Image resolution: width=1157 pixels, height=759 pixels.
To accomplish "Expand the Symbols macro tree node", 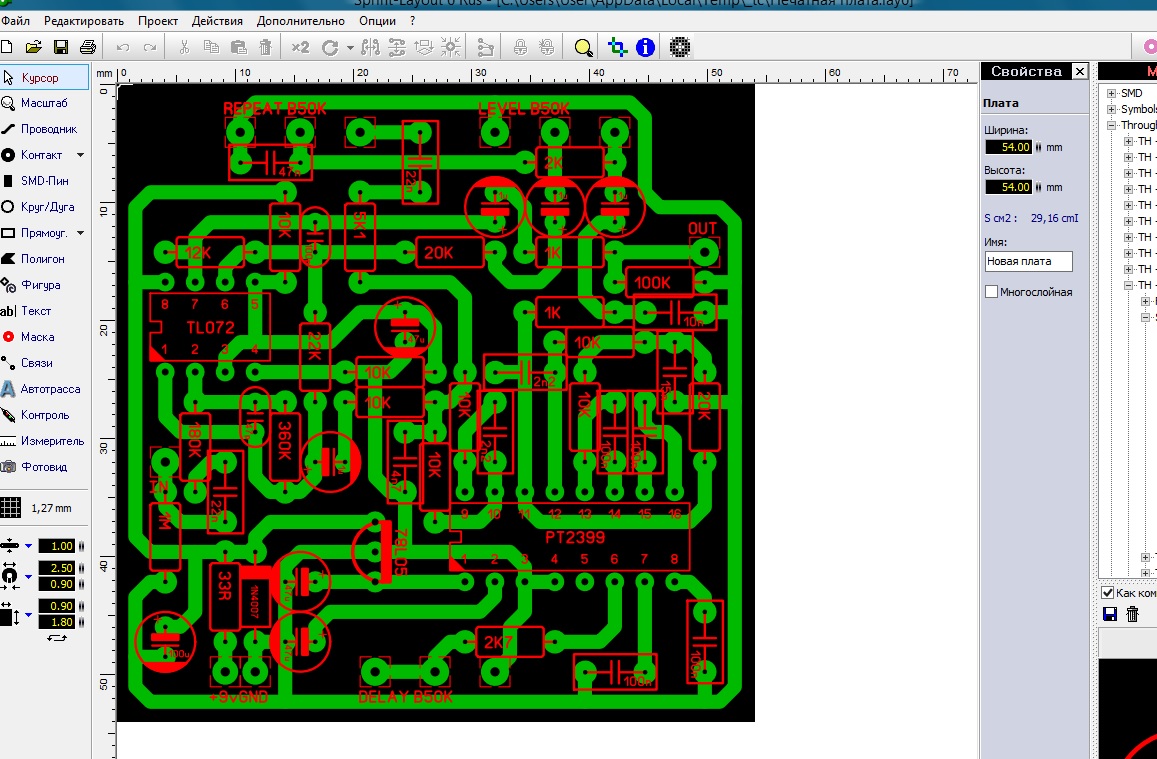I will (x=1111, y=110).
